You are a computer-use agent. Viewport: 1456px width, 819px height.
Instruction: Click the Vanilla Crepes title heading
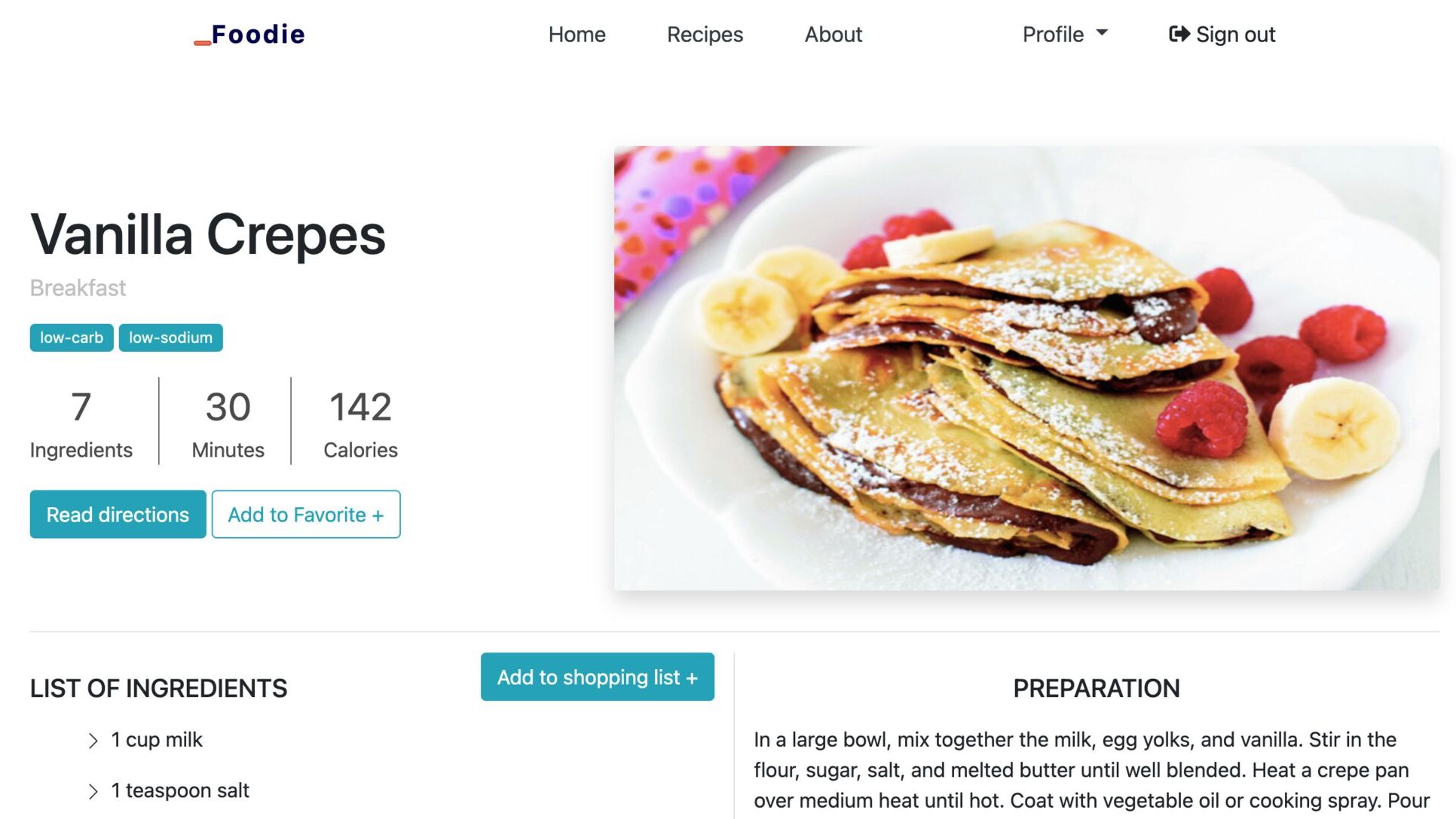pos(208,234)
